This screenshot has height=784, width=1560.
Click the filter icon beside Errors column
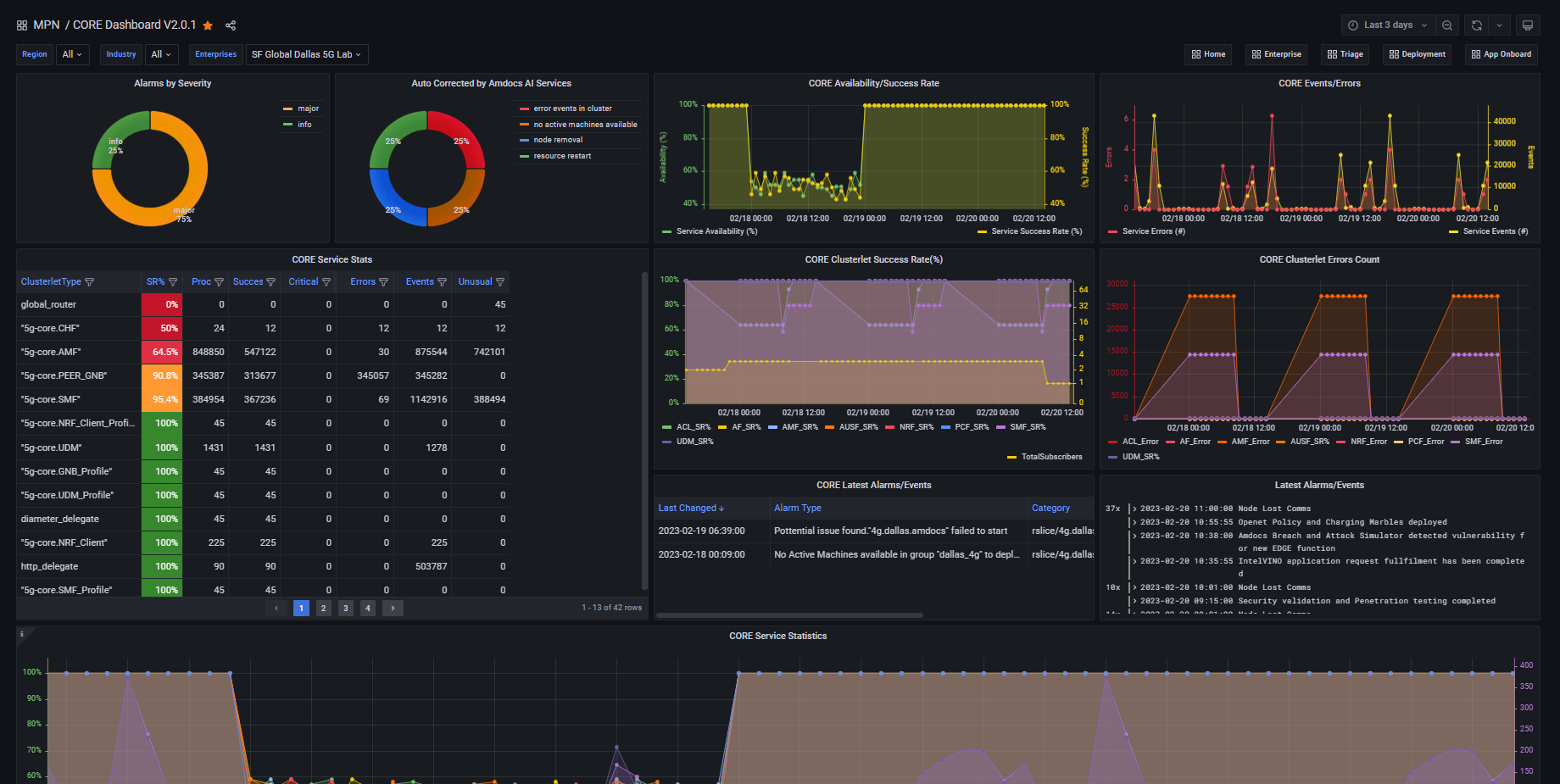pos(383,282)
